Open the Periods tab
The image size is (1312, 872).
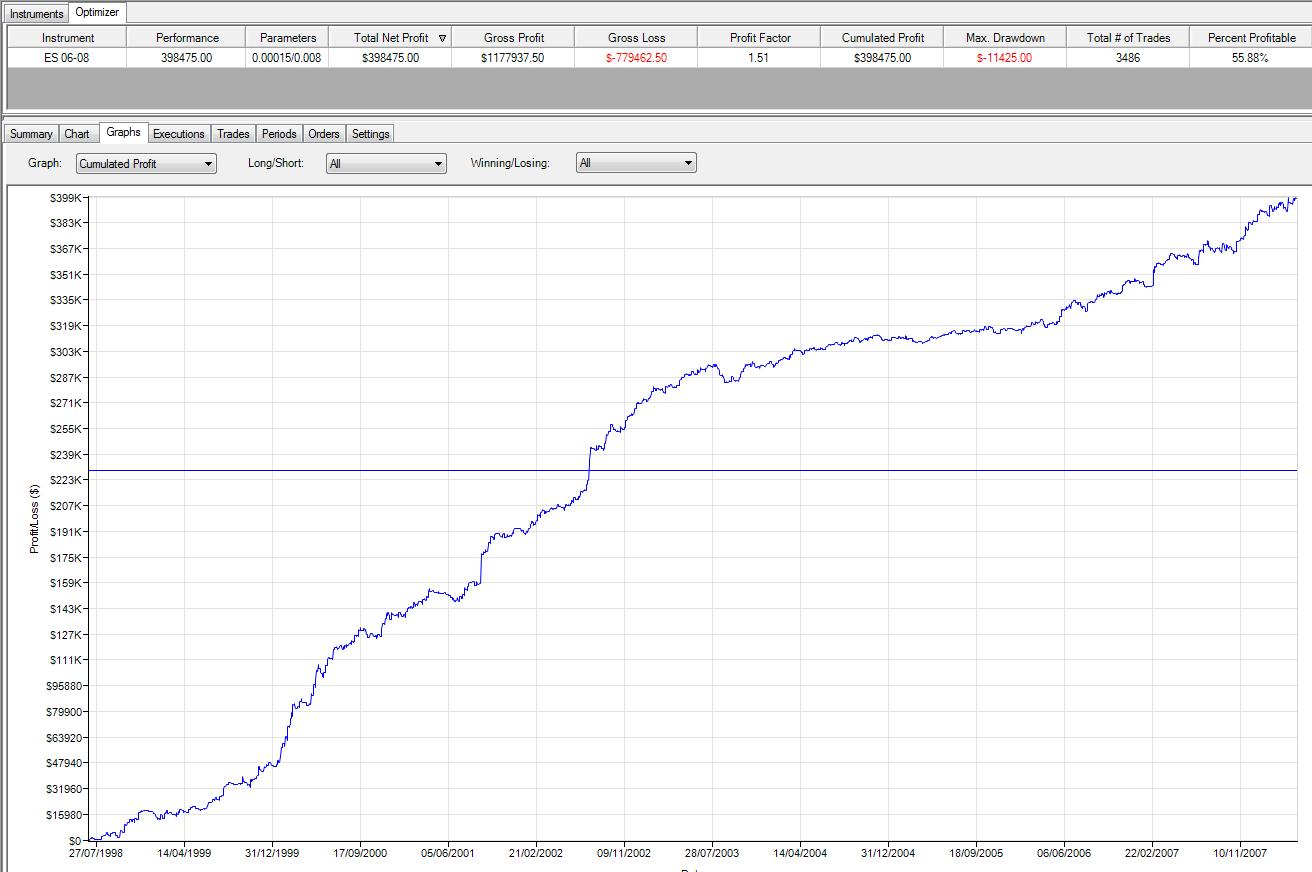point(279,134)
